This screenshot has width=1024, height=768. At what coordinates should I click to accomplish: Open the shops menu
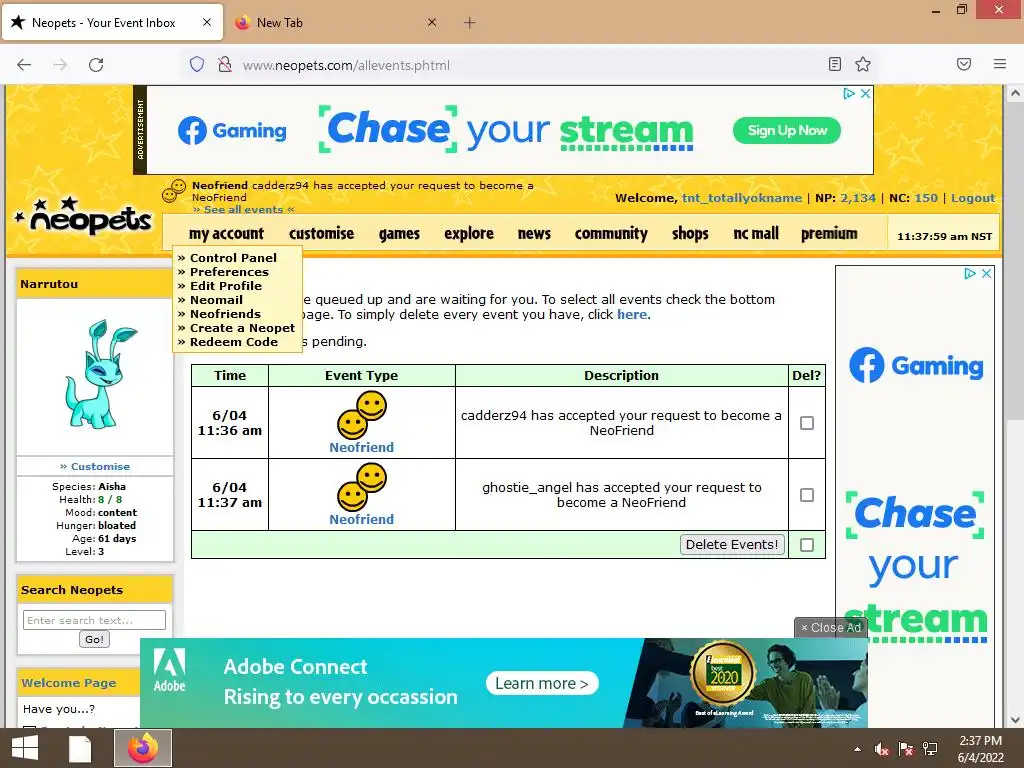tap(690, 234)
